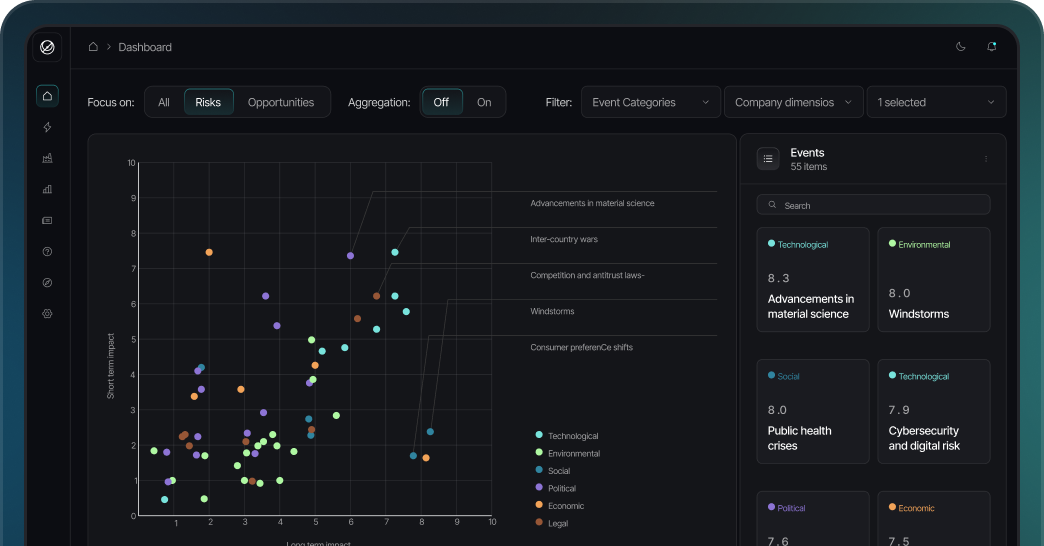Set Aggregation to Off
This screenshot has height=546, width=1044.
[x=441, y=102]
